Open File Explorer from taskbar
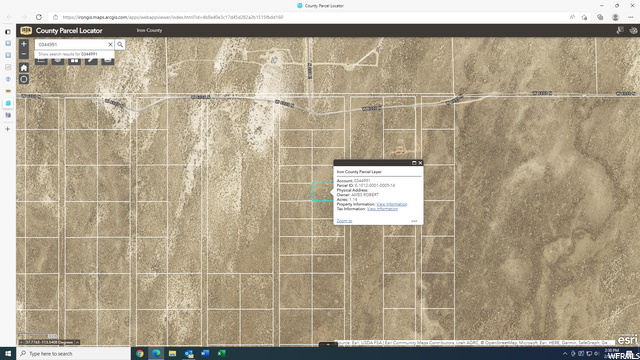 pos(172,353)
